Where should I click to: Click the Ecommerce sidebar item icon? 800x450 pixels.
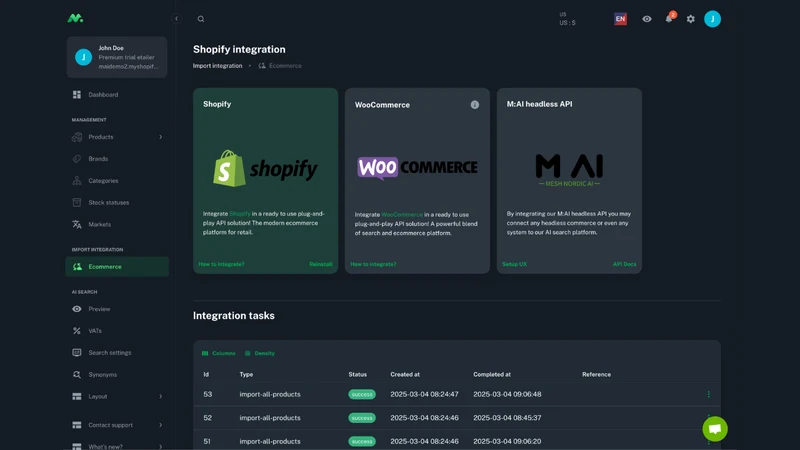[x=77, y=267]
